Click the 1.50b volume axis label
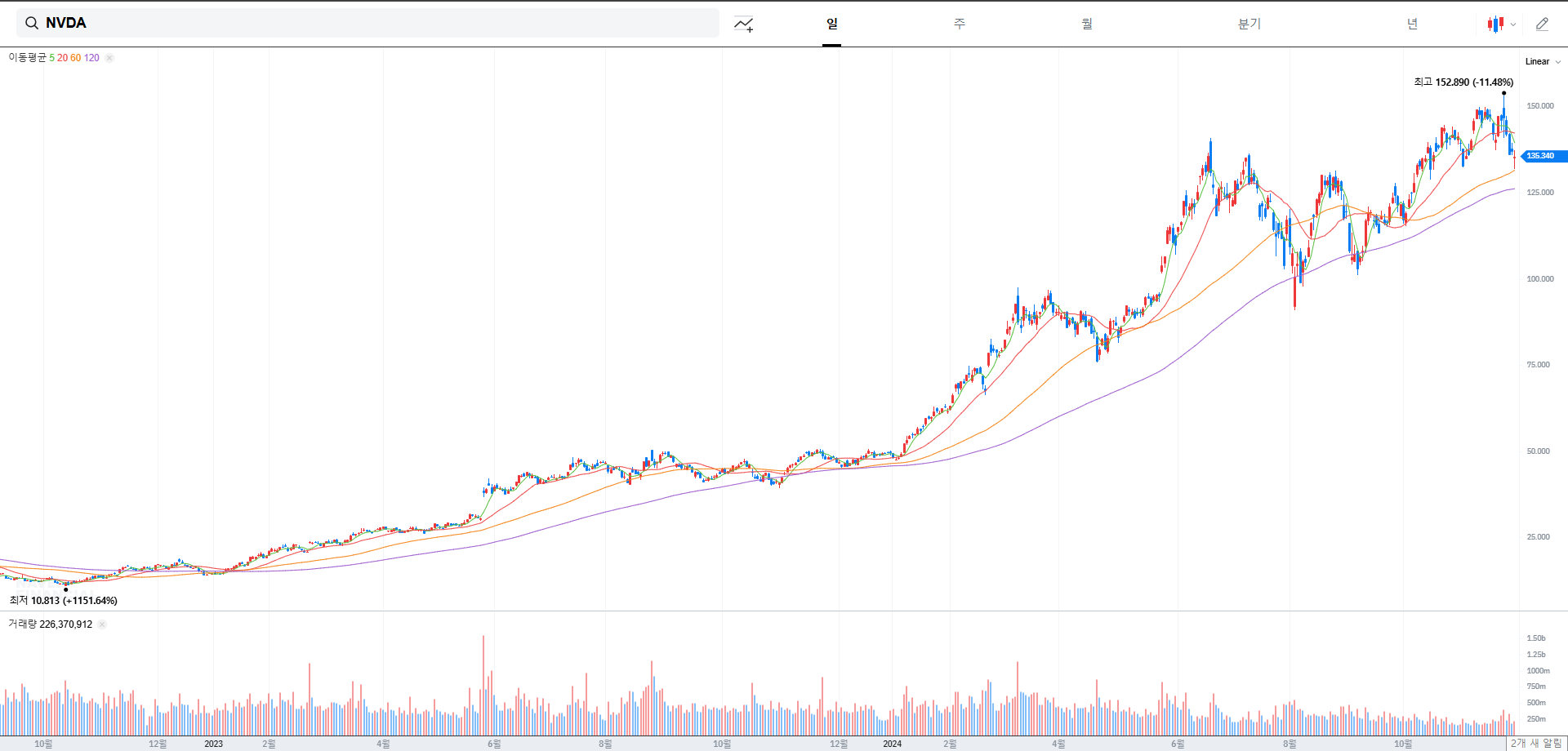1568x751 pixels. [x=1536, y=638]
